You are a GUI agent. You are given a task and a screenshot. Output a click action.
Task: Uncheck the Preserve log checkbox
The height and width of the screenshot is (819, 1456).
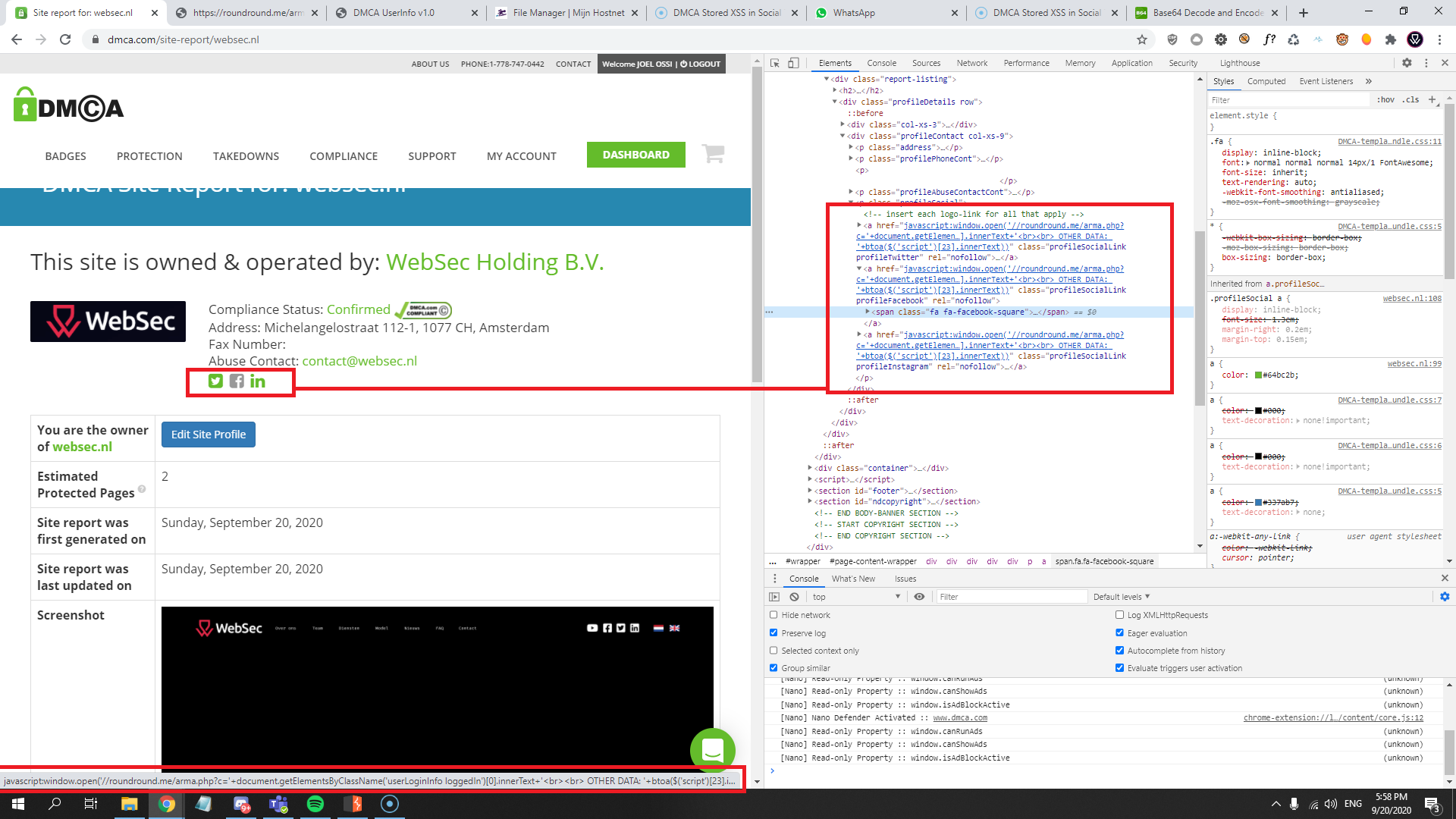(773, 632)
